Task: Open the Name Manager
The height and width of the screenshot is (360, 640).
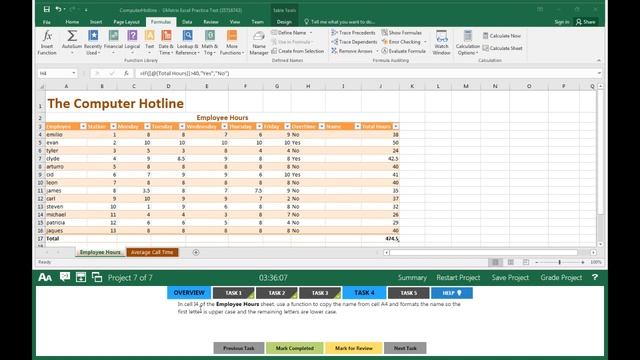Action: [259, 42]
